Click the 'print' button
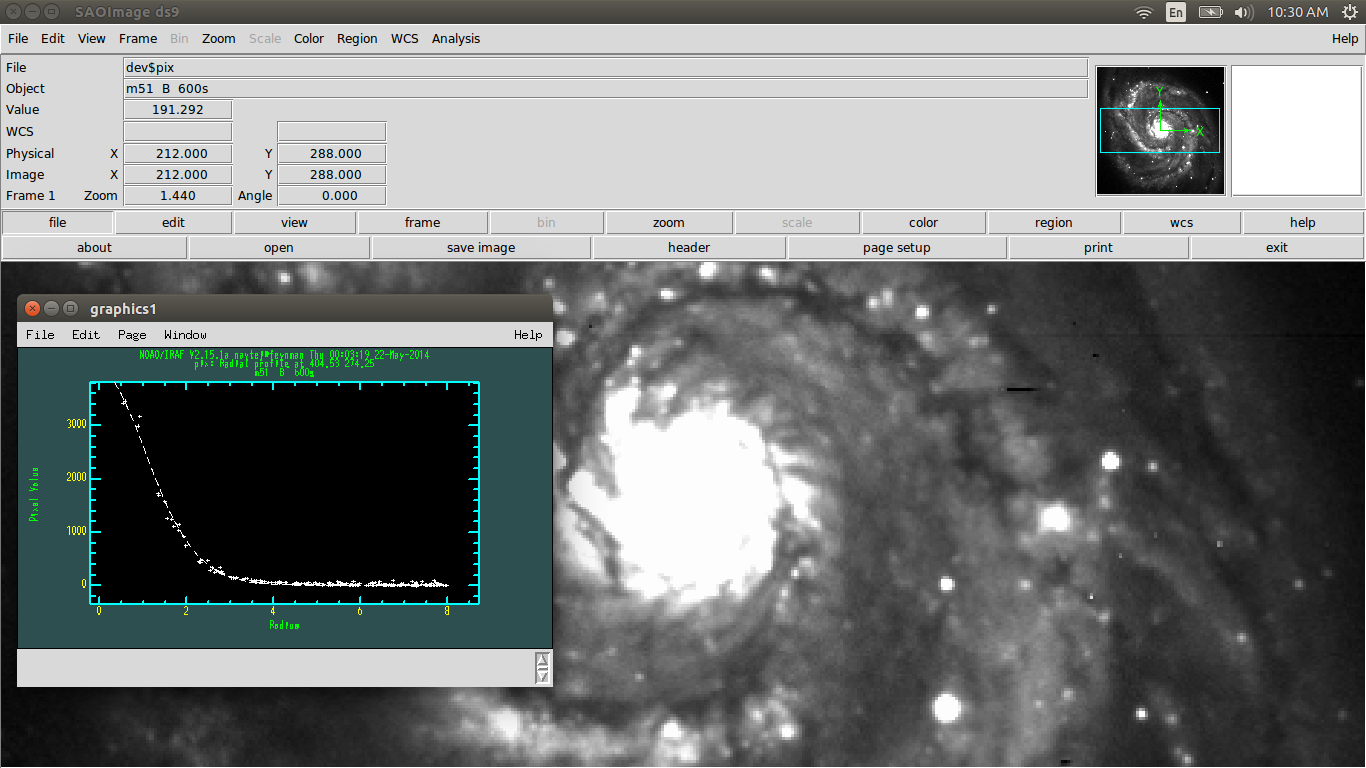1366x768 pixels. 1098,247
